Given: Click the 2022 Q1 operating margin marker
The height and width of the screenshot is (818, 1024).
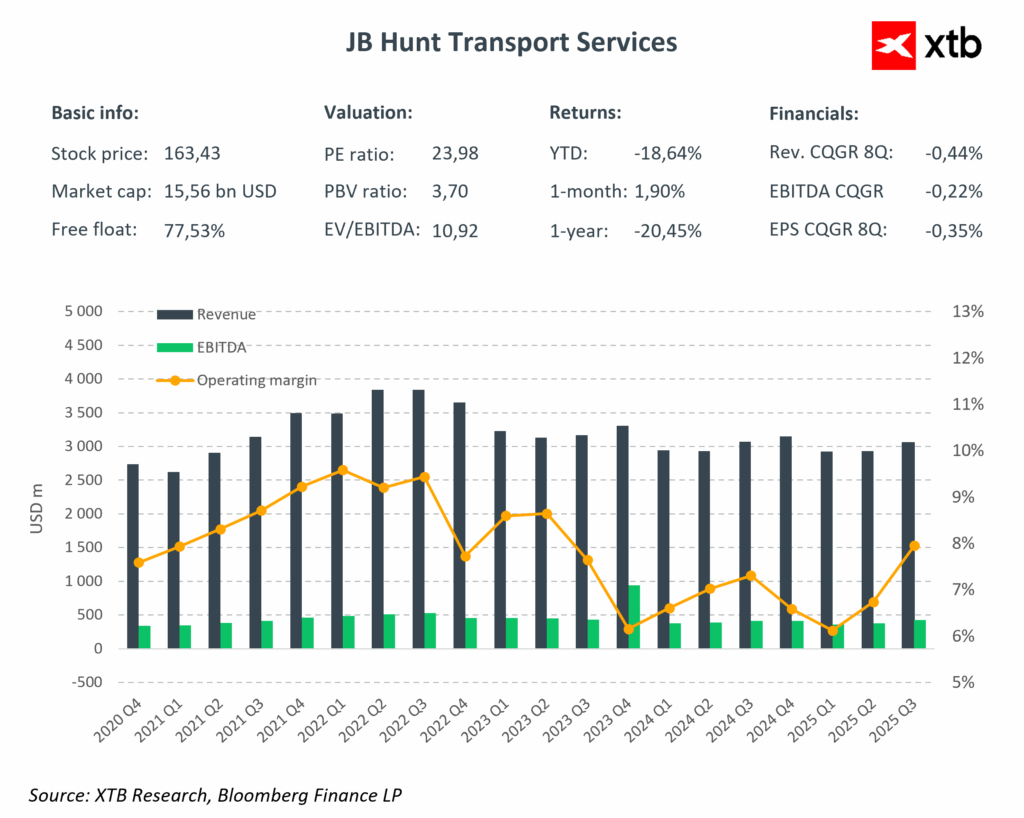Looking at the screenshot, I should (x=342, y=470).
